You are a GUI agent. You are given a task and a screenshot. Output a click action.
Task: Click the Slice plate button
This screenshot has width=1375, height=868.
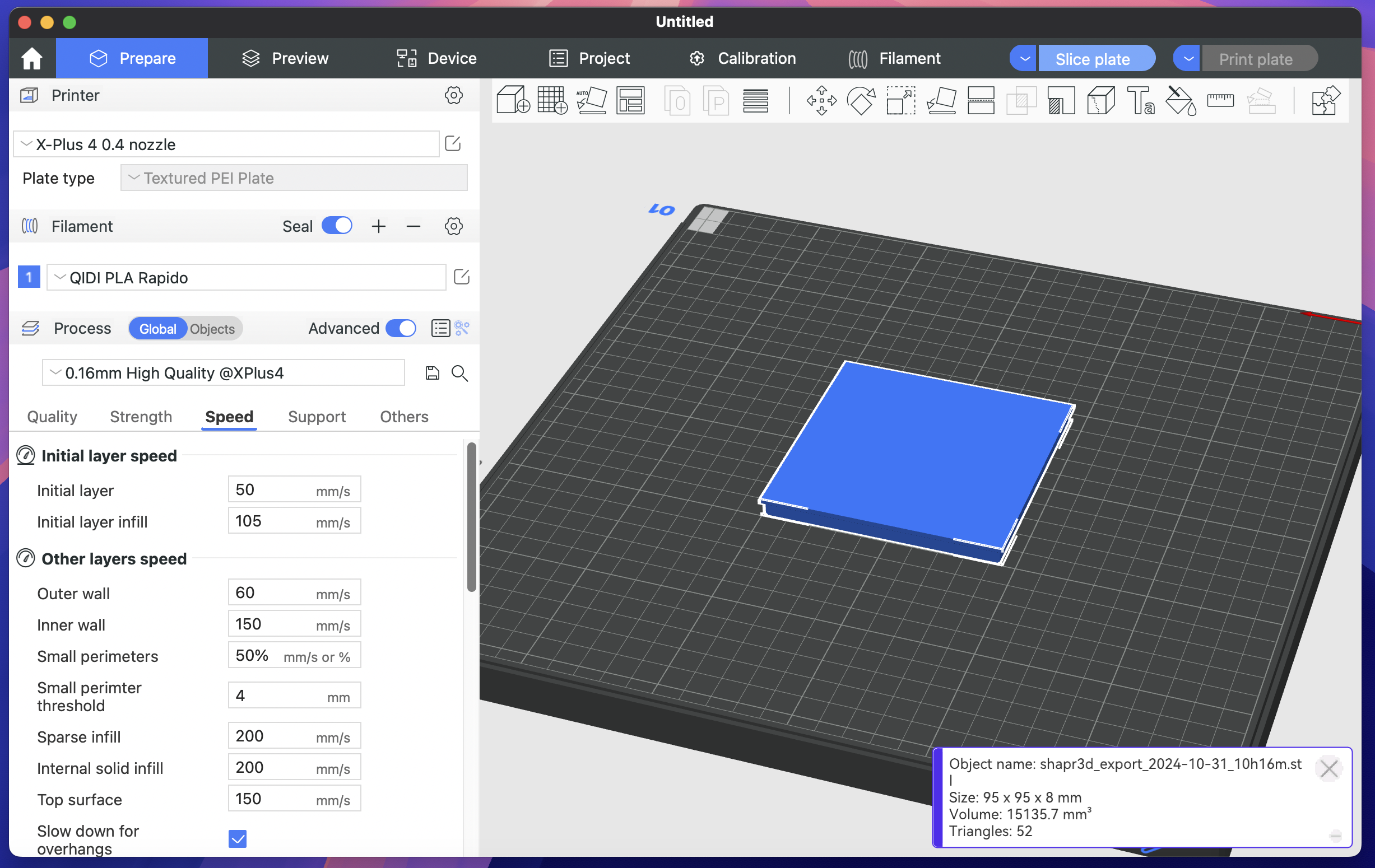(x=1097, y=59)
